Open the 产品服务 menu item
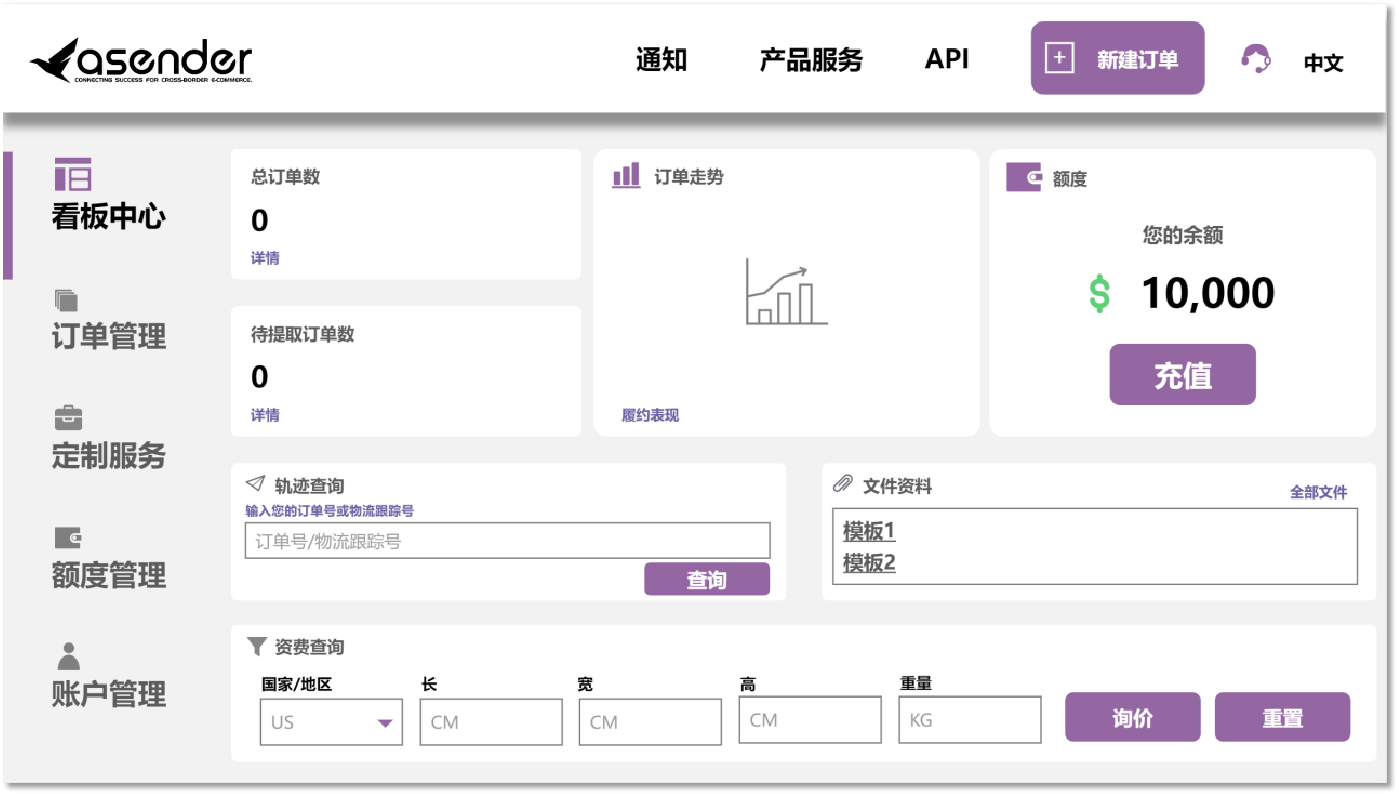Viewport: 1399px width, 794px height. tap(811, 60)
